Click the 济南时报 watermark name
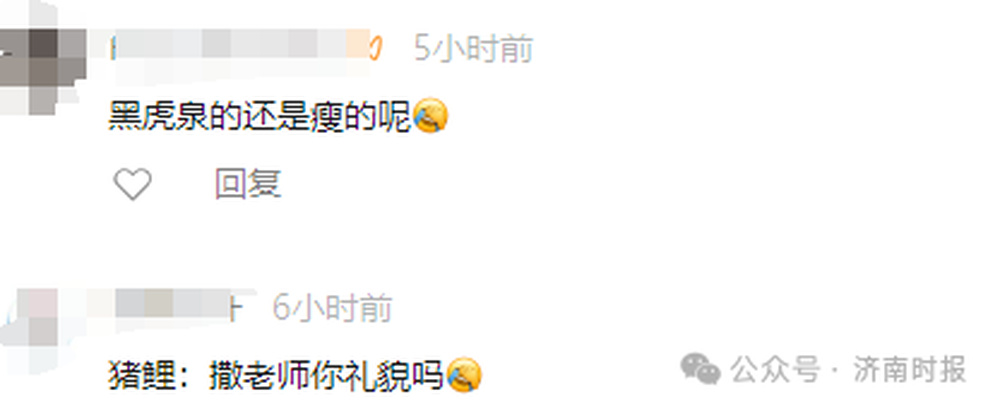Image resolution: width=1000 pixels, height=411 pixels. point(910,370)
